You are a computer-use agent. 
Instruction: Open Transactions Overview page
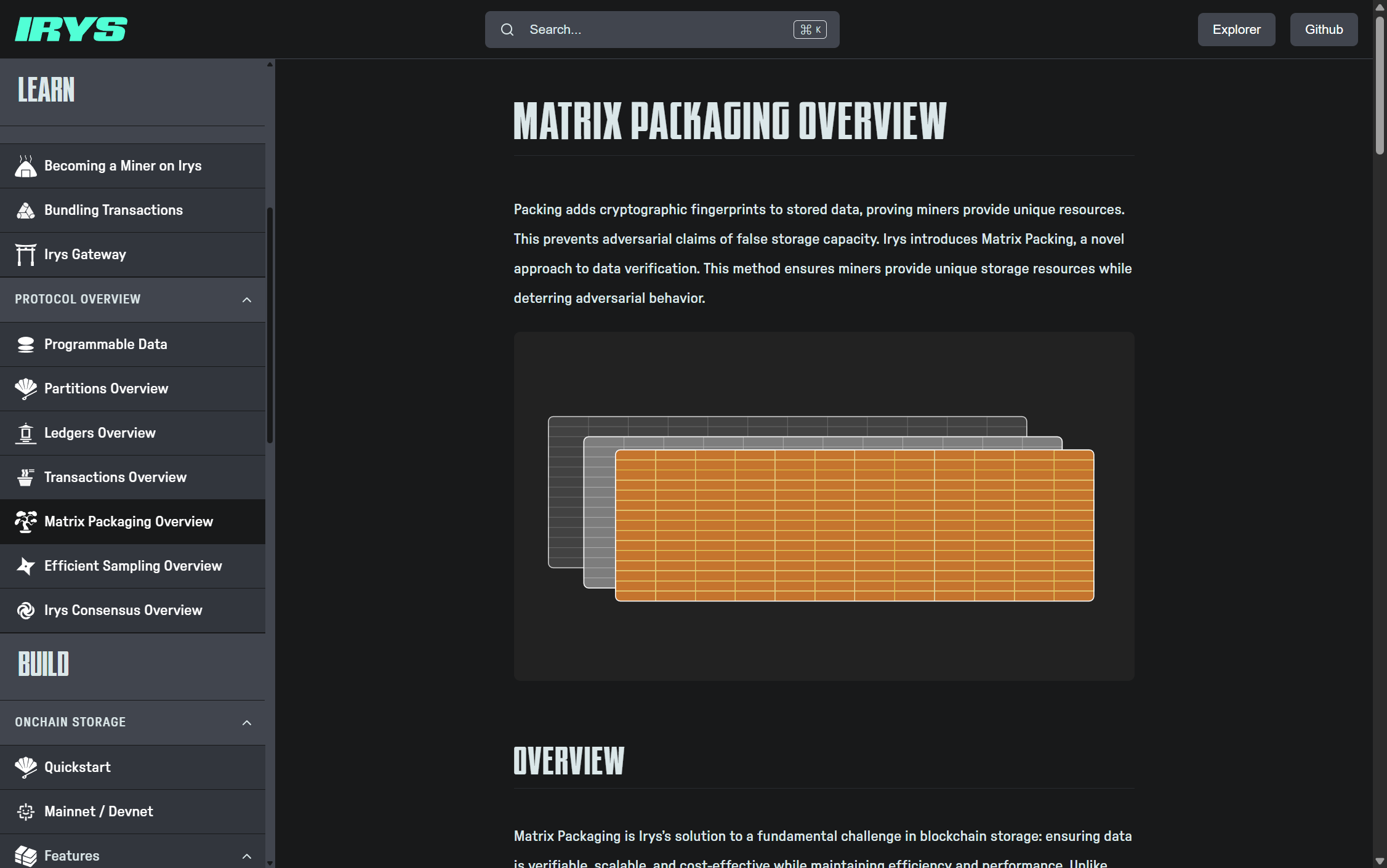(132, 478)
